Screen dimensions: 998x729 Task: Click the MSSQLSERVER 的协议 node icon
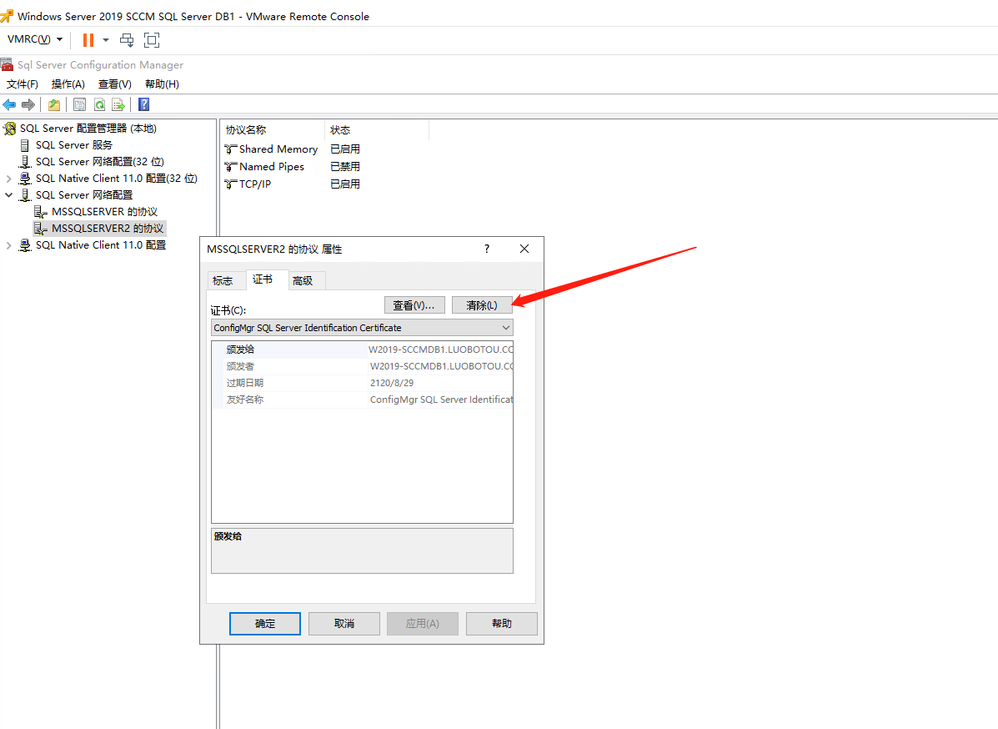[41, 211]
